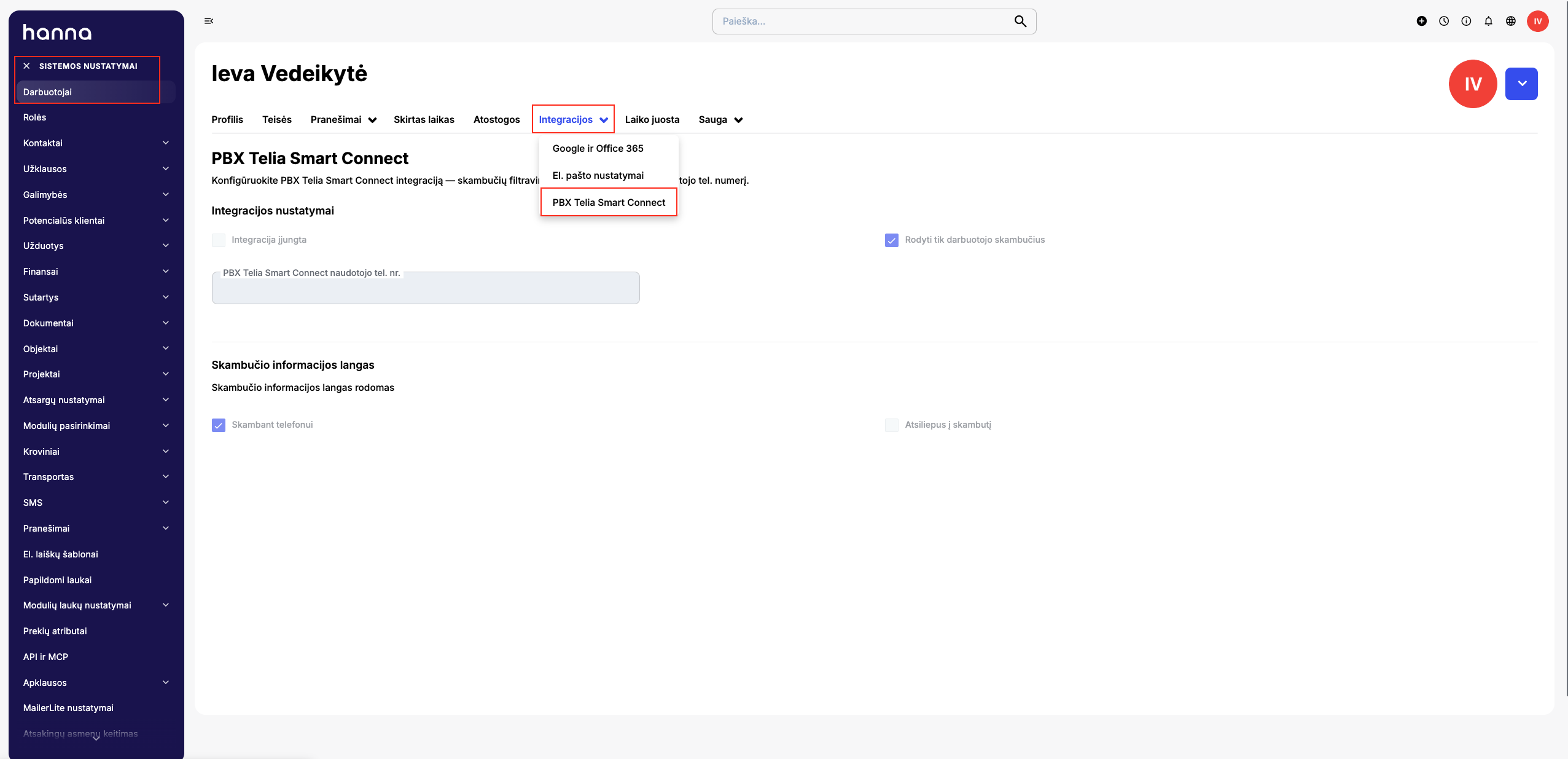Open API ir MCP in sidebar

coord(96,656)
